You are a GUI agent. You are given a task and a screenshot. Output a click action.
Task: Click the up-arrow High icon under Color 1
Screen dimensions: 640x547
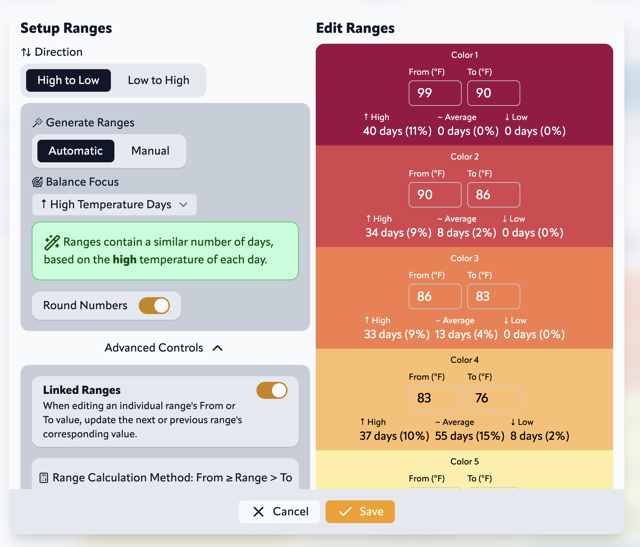coord(367,118)
